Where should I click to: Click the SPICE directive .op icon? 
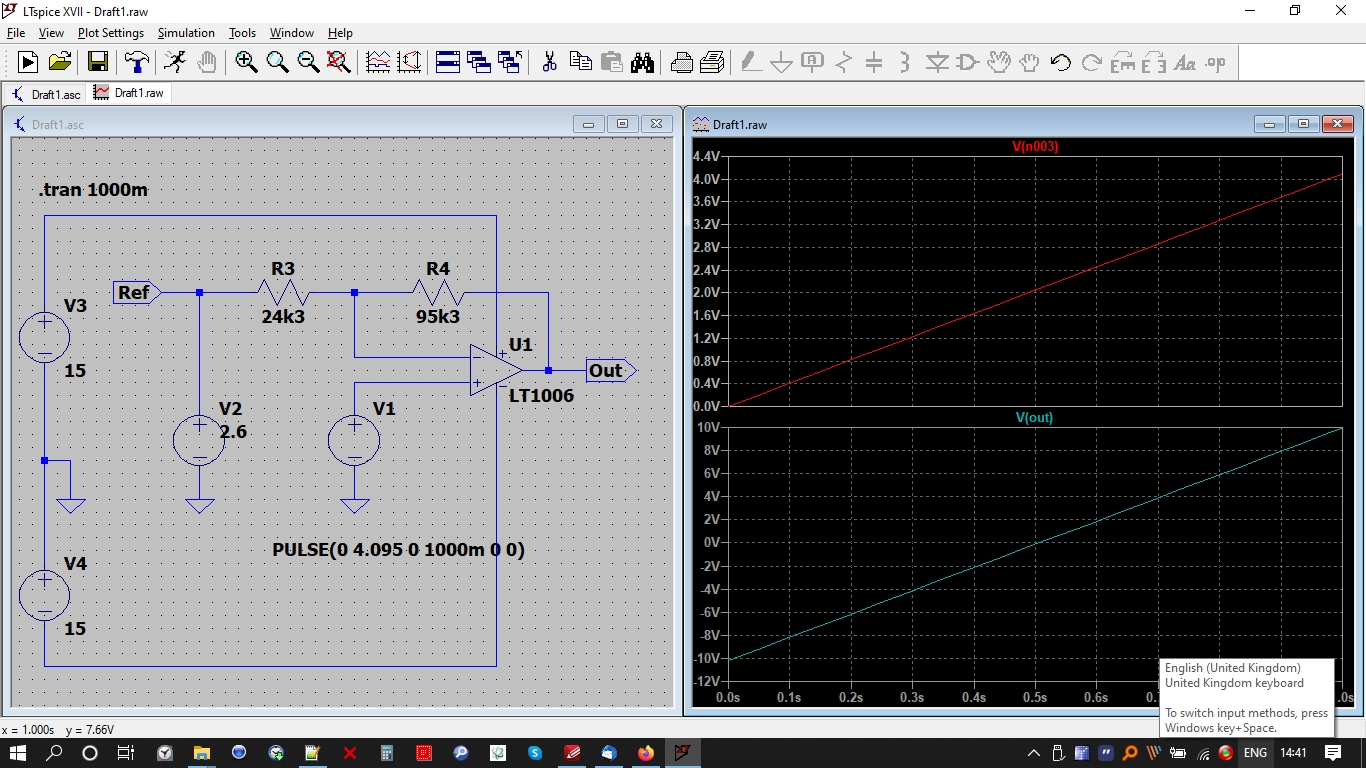[1215, 62]
